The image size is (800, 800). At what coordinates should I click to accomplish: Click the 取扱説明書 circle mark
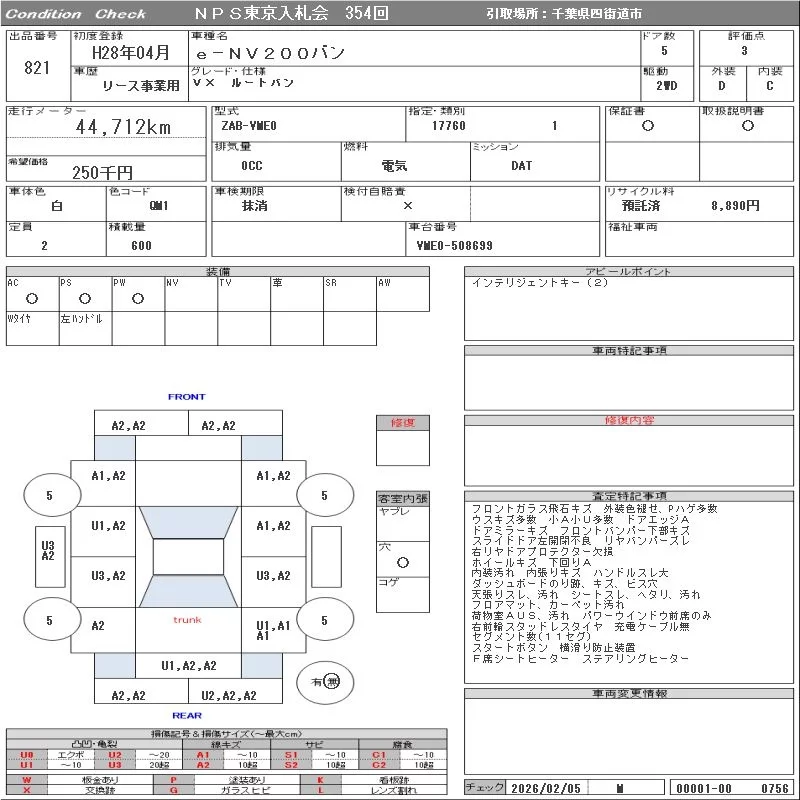point(747,127)
